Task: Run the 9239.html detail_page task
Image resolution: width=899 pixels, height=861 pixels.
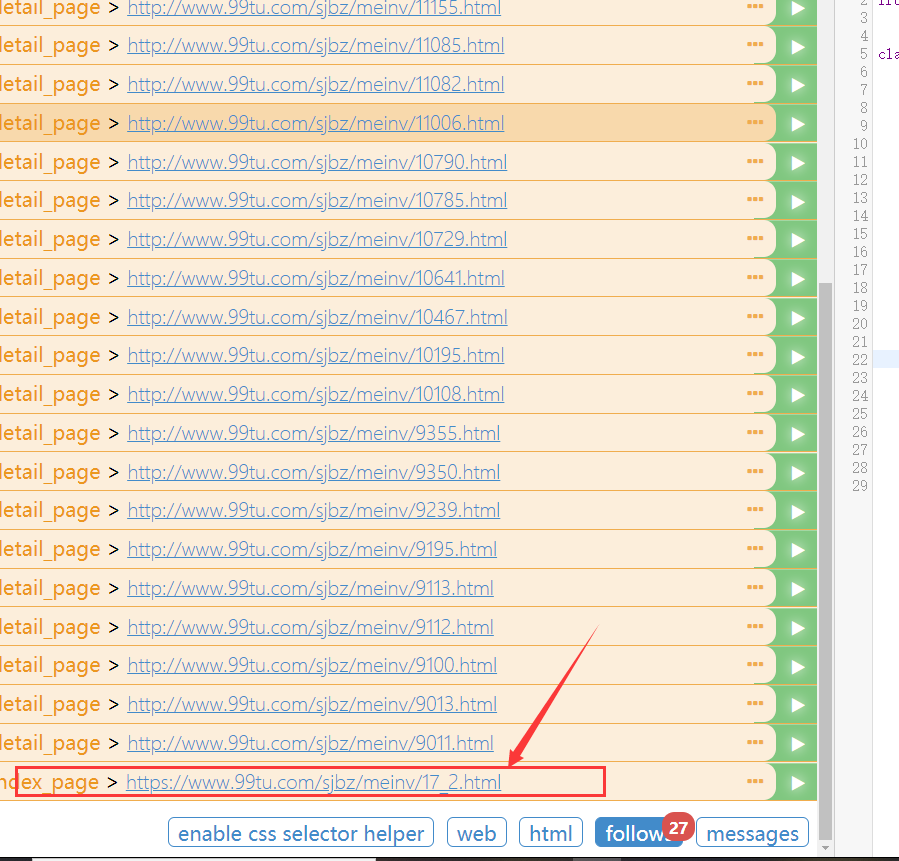Action: pos(797,511)
